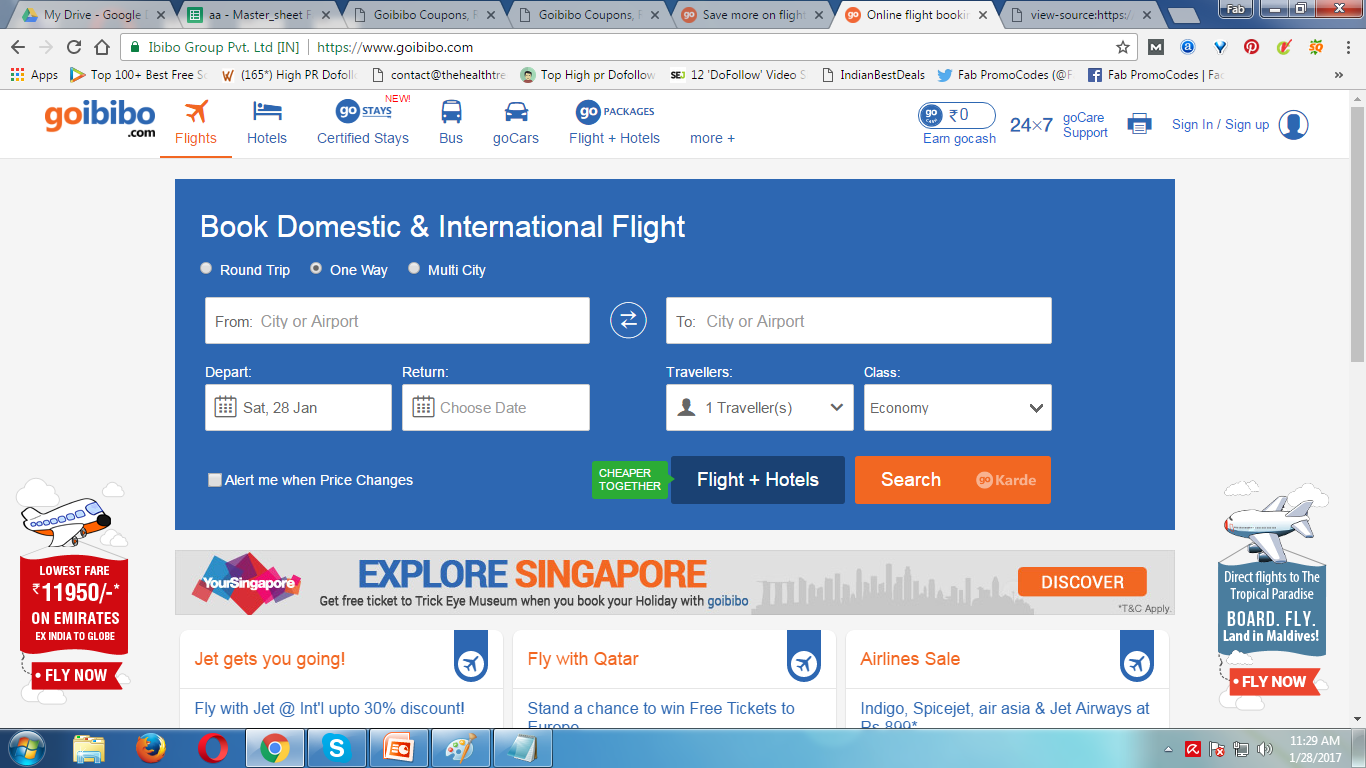Select One Way radio button

(316, 268)
